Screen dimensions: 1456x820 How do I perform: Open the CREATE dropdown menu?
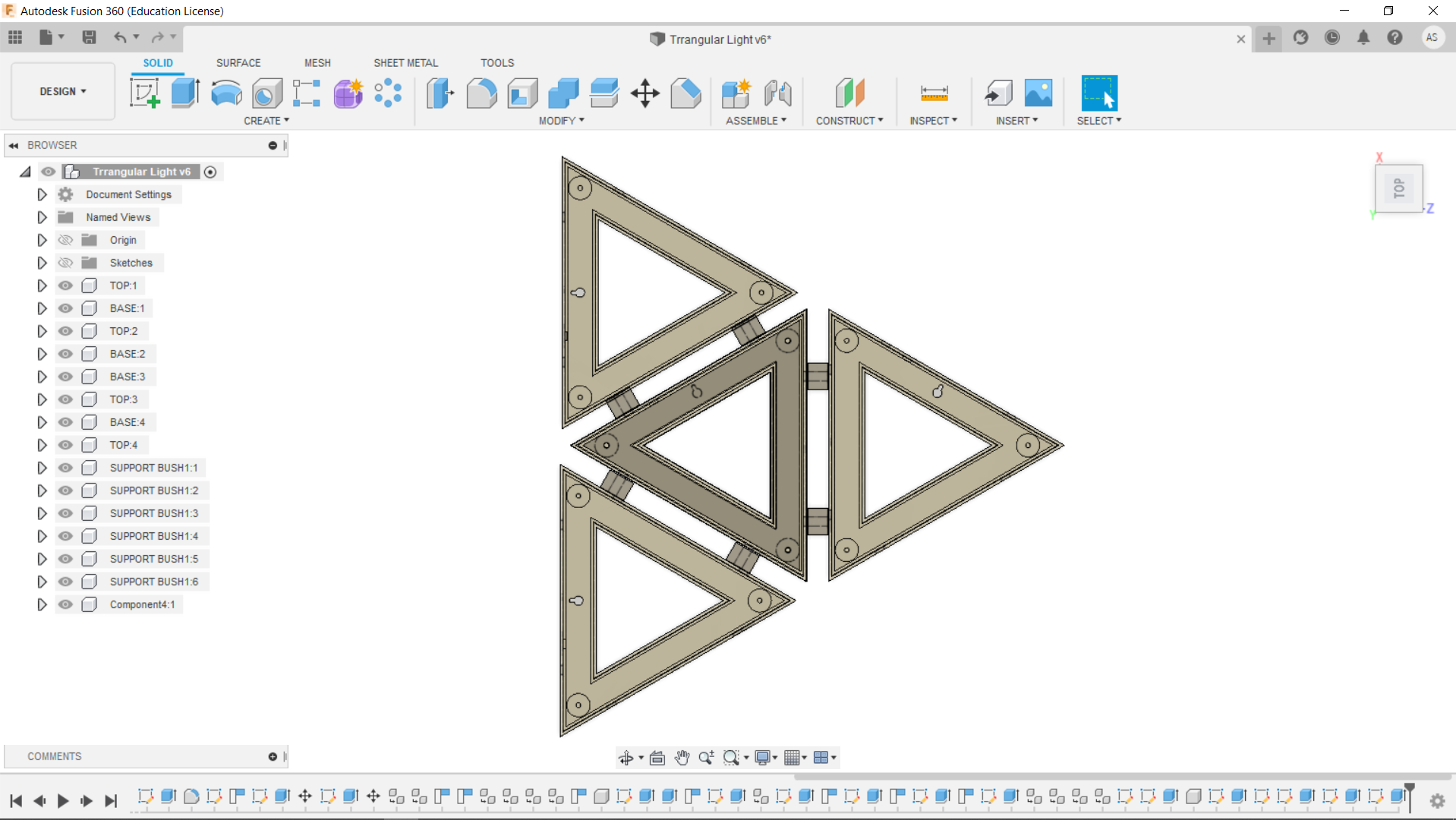[x=266, y=121]
